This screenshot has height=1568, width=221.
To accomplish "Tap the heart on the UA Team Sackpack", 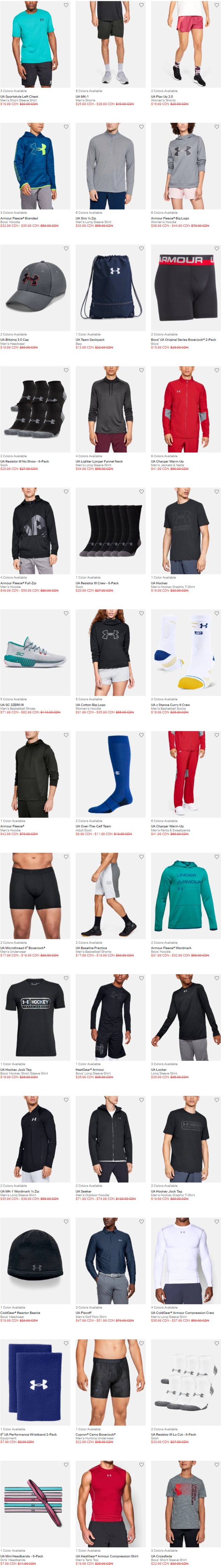I will pyautogui.click(x=141, y=248).
